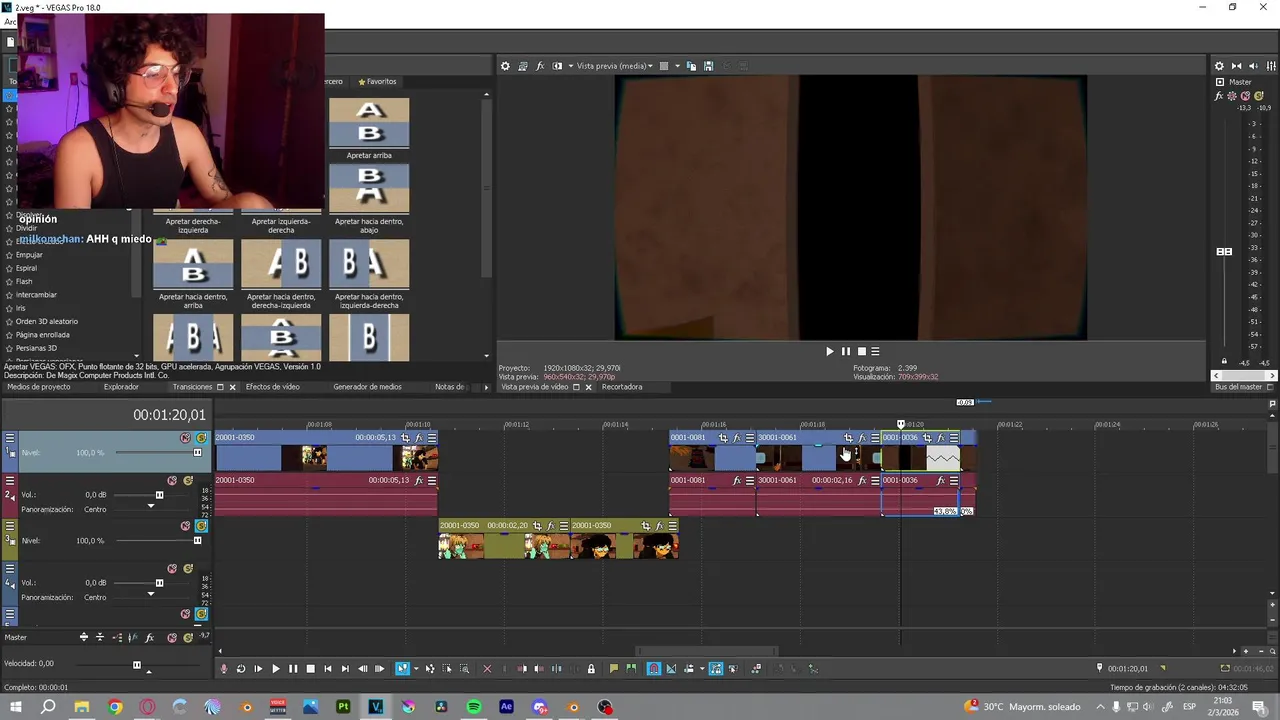The height and width of the screenshot is (720, 1280).
Task: Go to end of project
Action: (x=345, y=669)
